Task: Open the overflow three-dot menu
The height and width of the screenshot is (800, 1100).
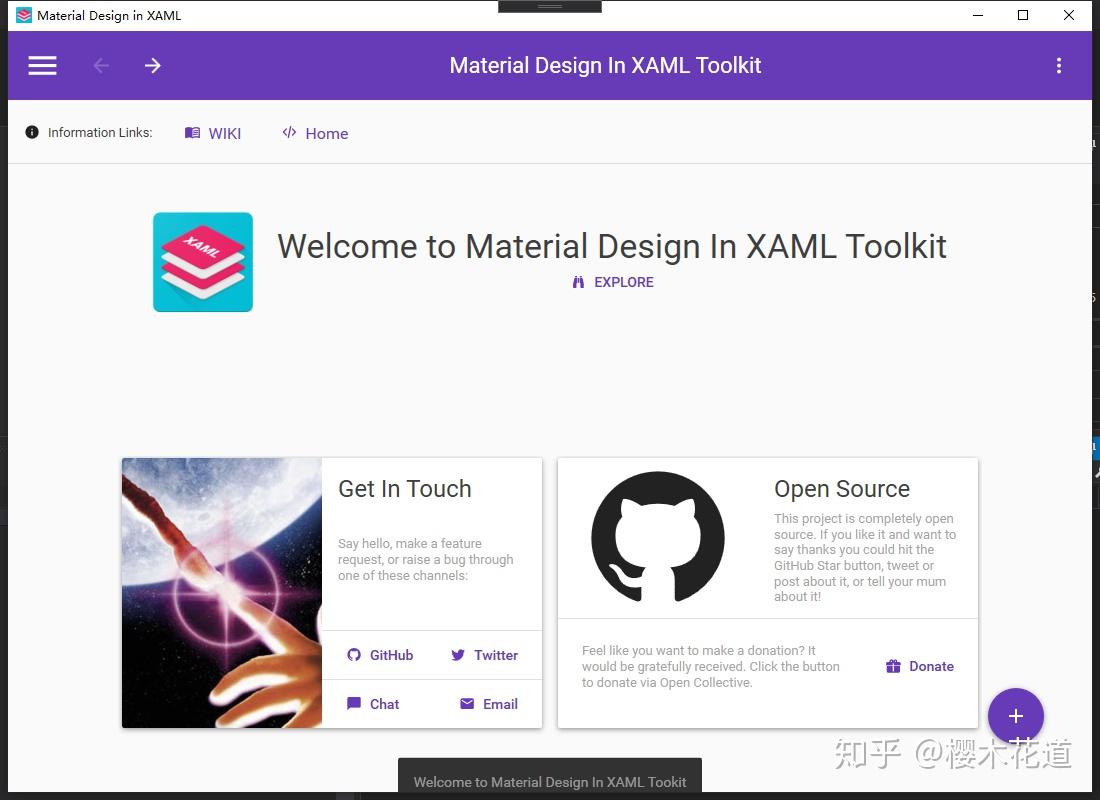Action: tap(1059, 65)
